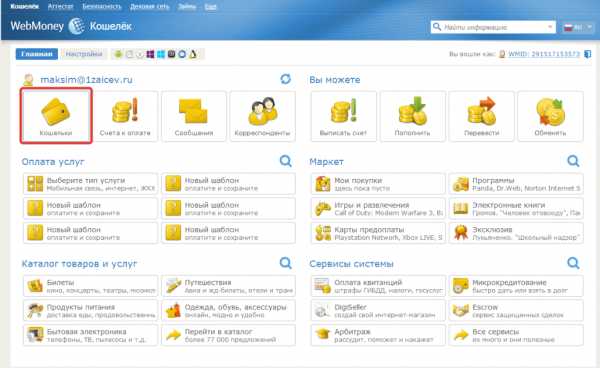The width and height of the screenshot is (600, 368).
Task: Open the Ещё top menu item
Action: tap(210, 7)
